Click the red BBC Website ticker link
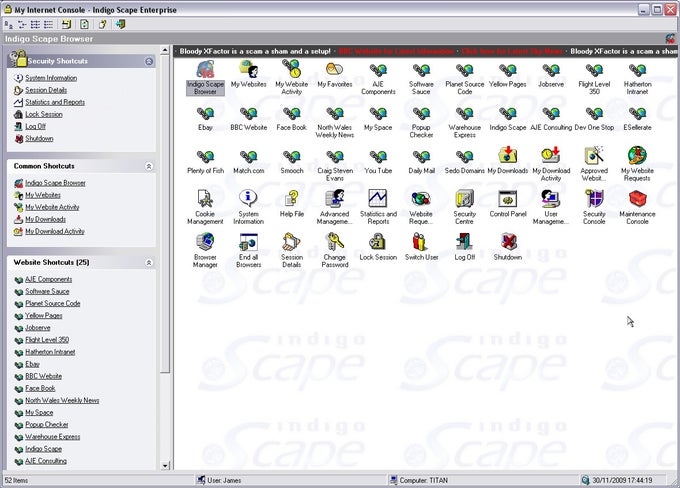The width and height of the screenshot is (680, 488). point(396,51)
